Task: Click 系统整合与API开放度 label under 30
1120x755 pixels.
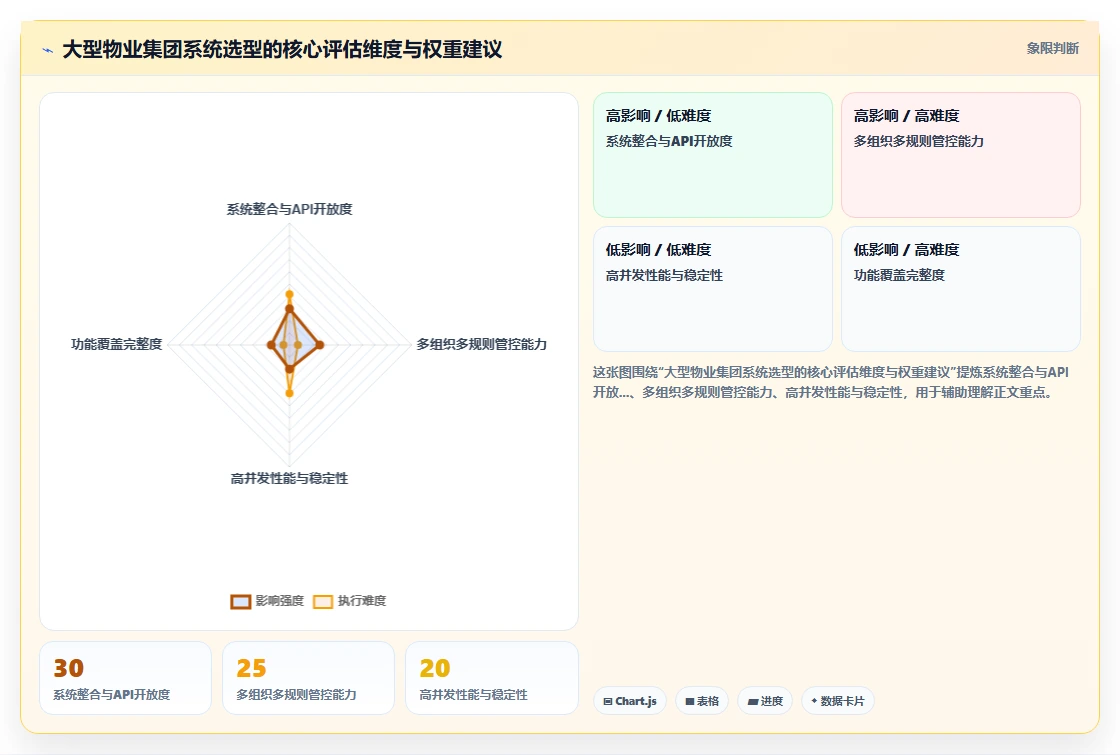Action: pos(111,694)
